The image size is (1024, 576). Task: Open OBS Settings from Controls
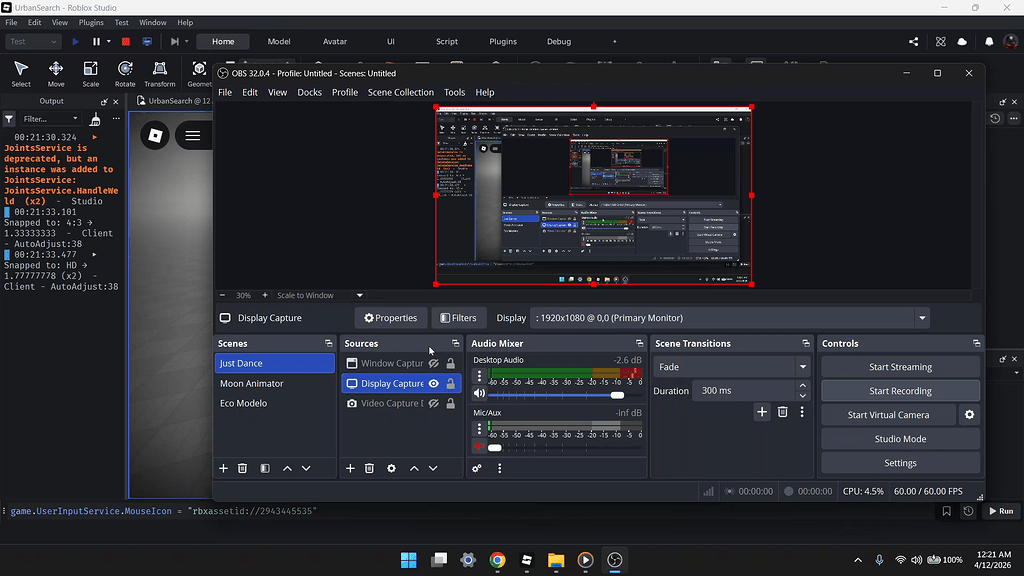[900, 463]
